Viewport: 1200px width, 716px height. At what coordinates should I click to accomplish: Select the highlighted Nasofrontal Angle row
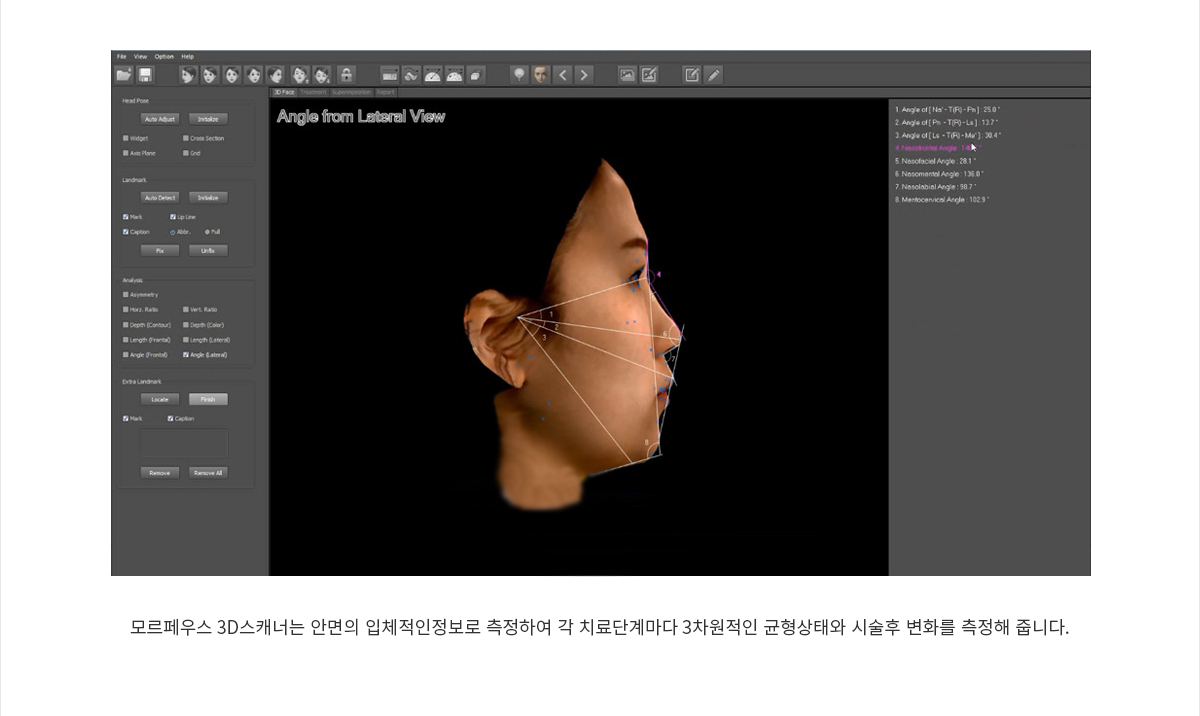[938, 147]
